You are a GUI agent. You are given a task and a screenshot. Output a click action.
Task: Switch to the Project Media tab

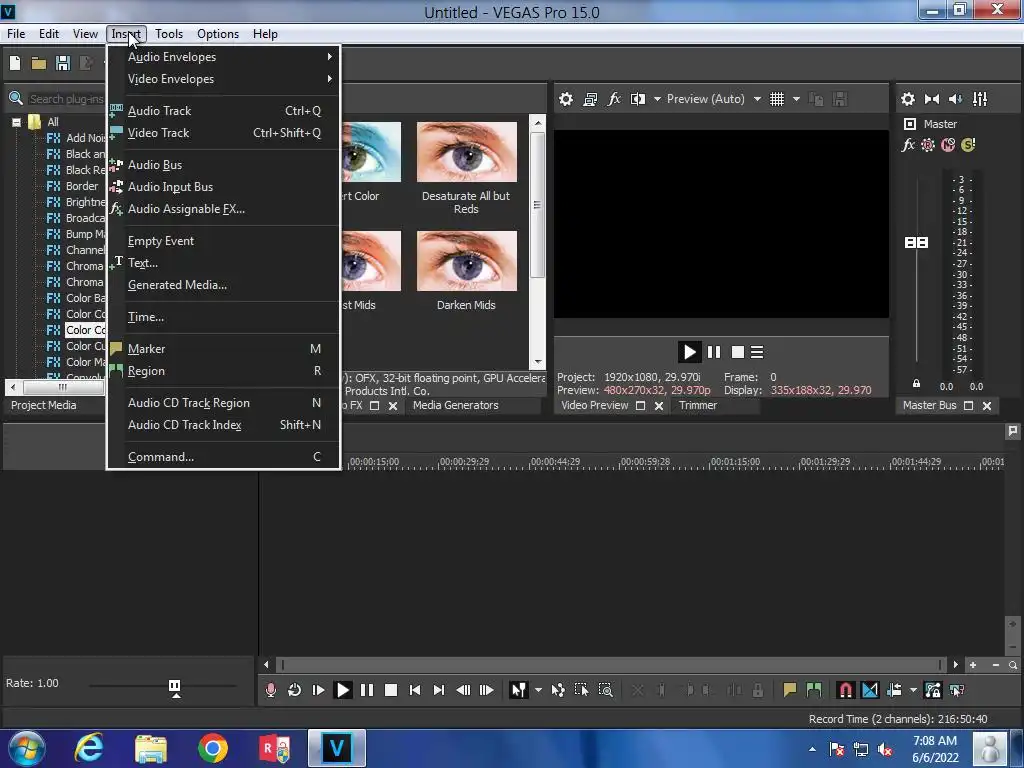pos(44,406)
